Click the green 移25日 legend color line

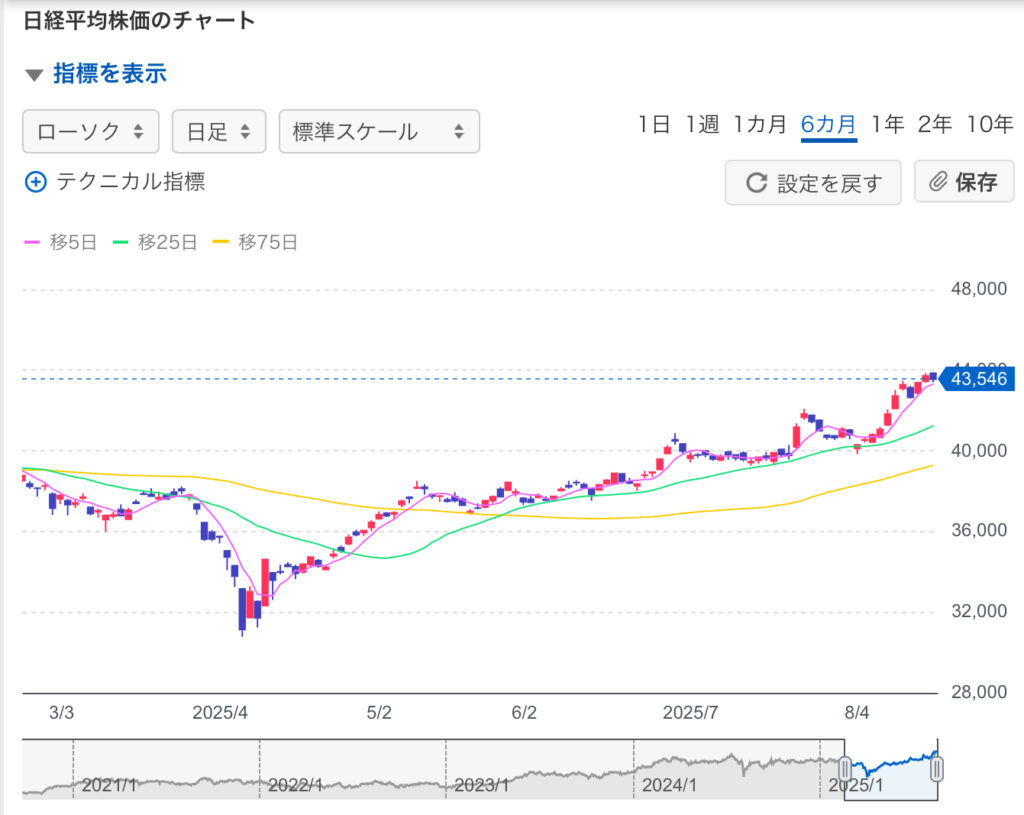[121, 242]
